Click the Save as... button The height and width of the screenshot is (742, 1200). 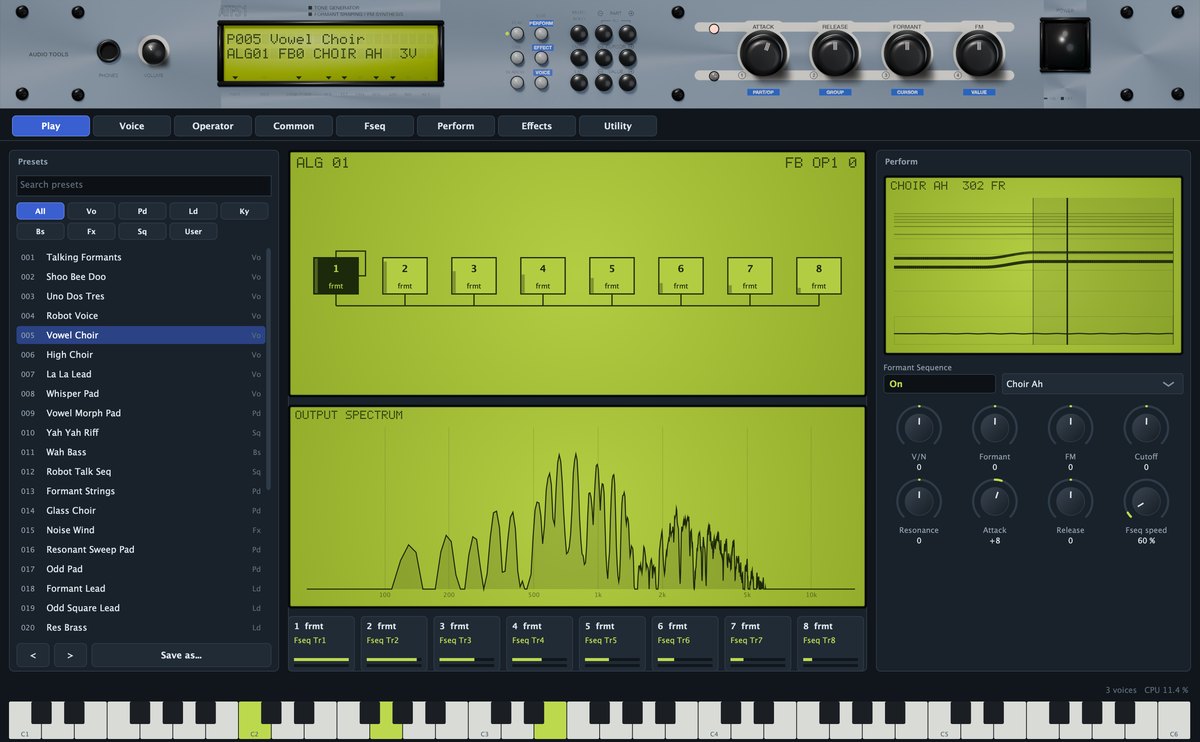coord(181,655)
